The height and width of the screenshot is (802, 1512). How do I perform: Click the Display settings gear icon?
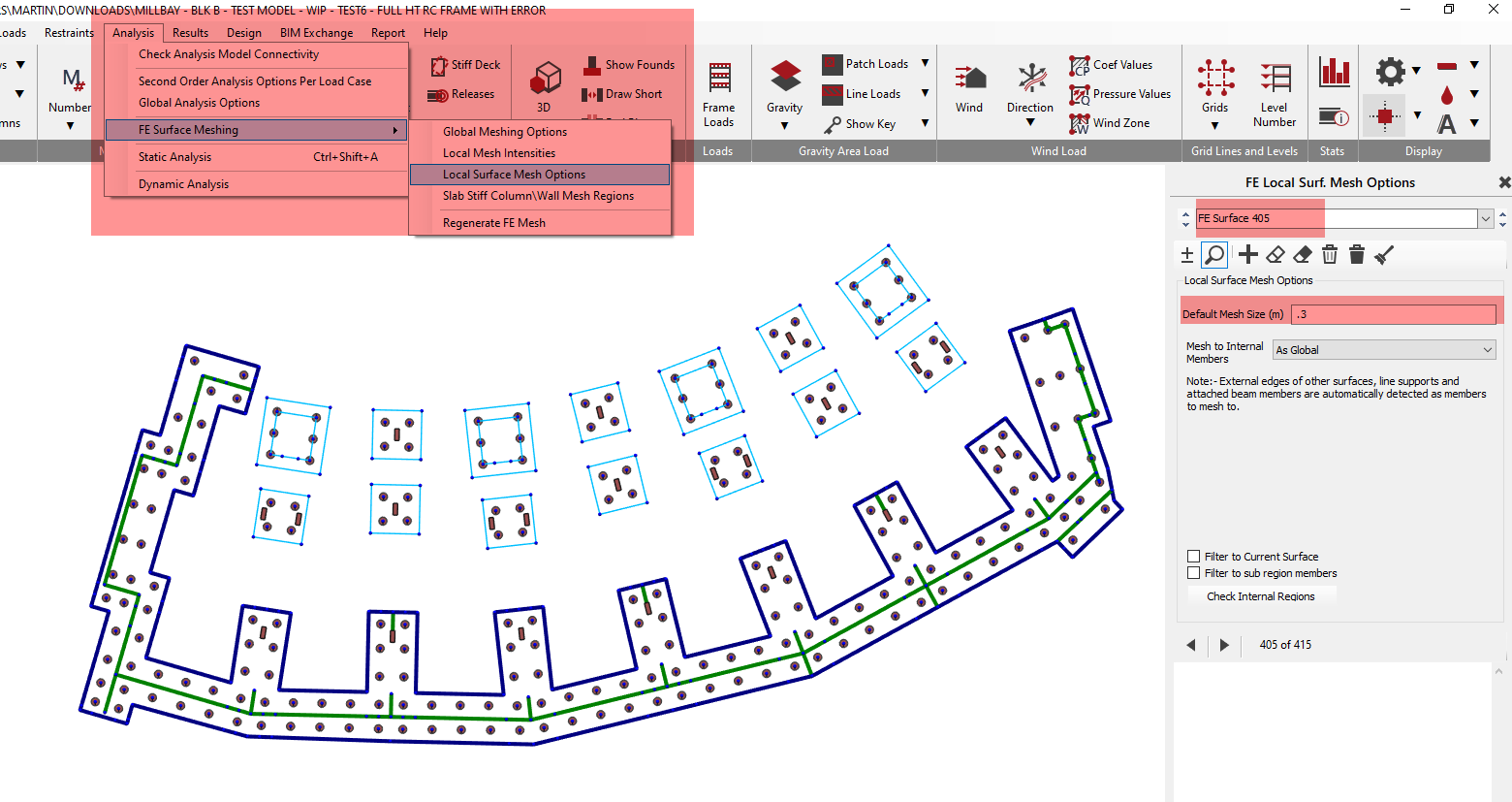1390,72
